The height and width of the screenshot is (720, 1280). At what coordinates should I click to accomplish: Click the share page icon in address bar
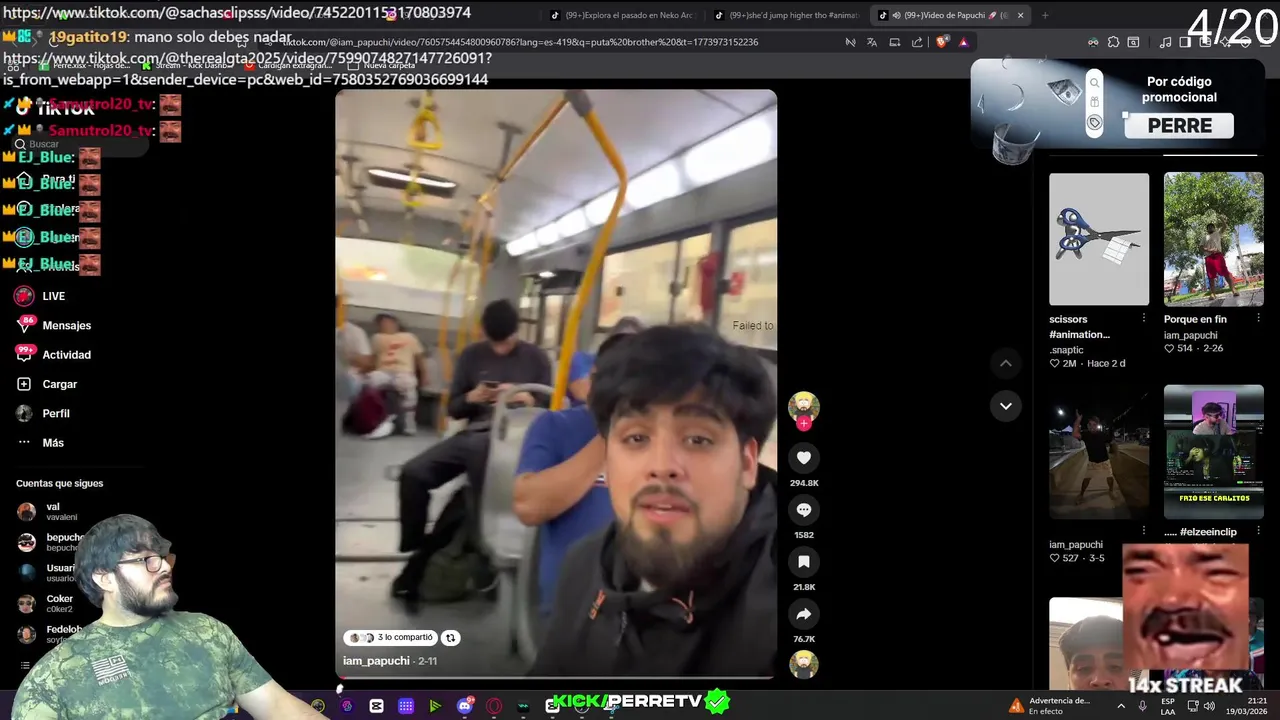coord(917,42)
